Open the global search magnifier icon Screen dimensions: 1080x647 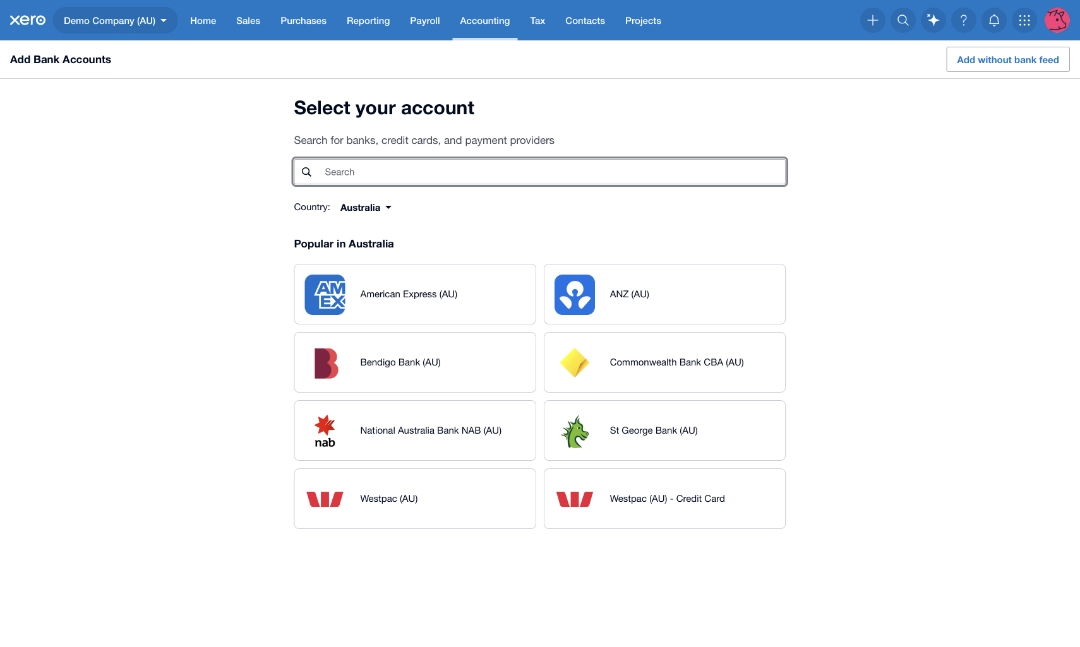(x=902, y=21)
